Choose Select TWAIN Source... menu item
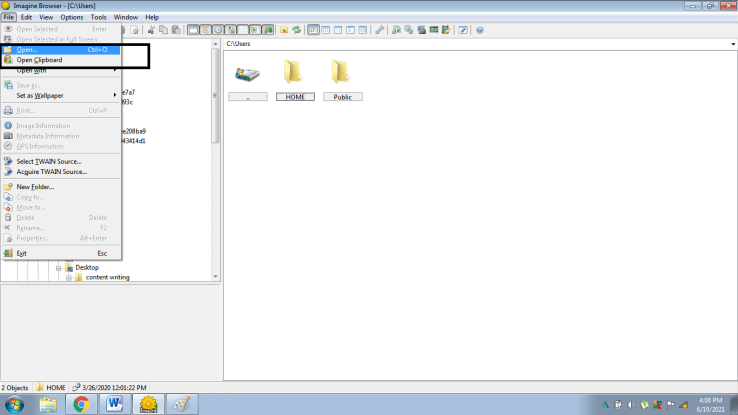This screenshot has width=738, height=415. [61, 161]
